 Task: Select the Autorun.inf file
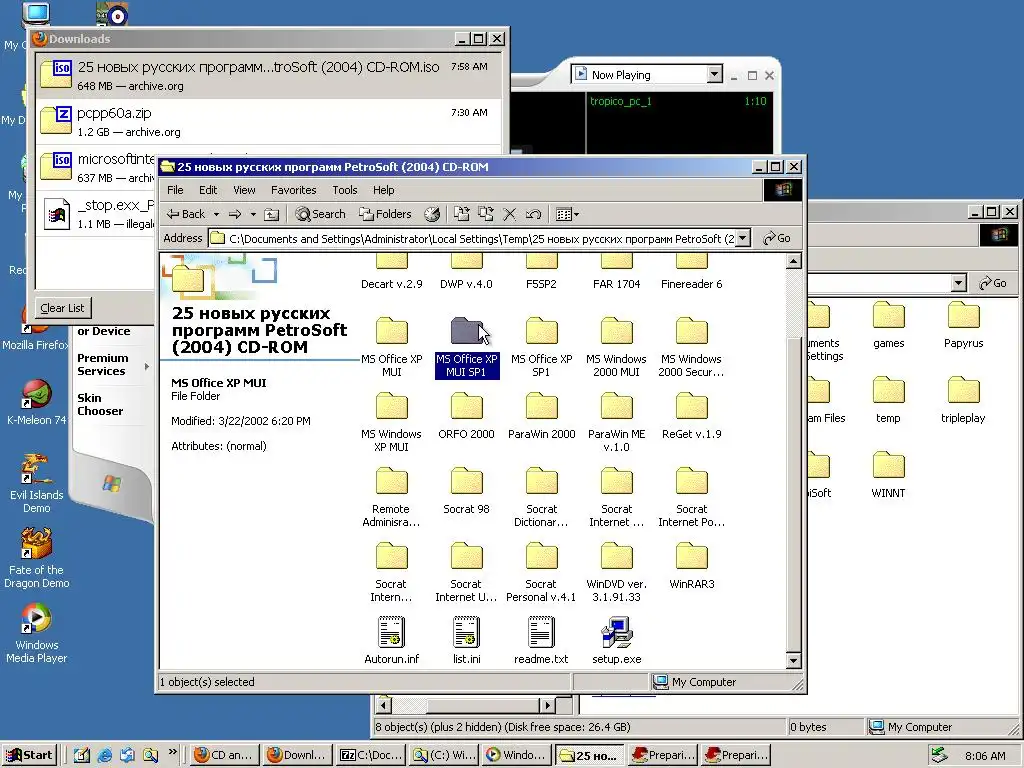point(391,641)
